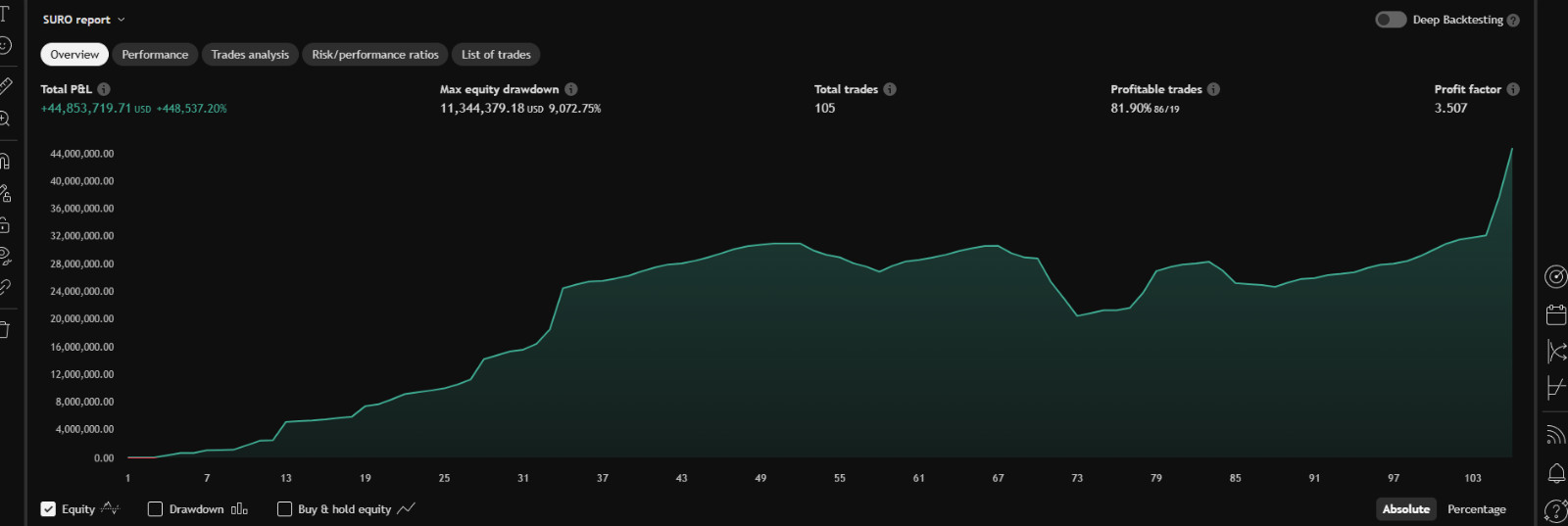
Task: Activate the Zoom In tool
Action: (5, 119)
